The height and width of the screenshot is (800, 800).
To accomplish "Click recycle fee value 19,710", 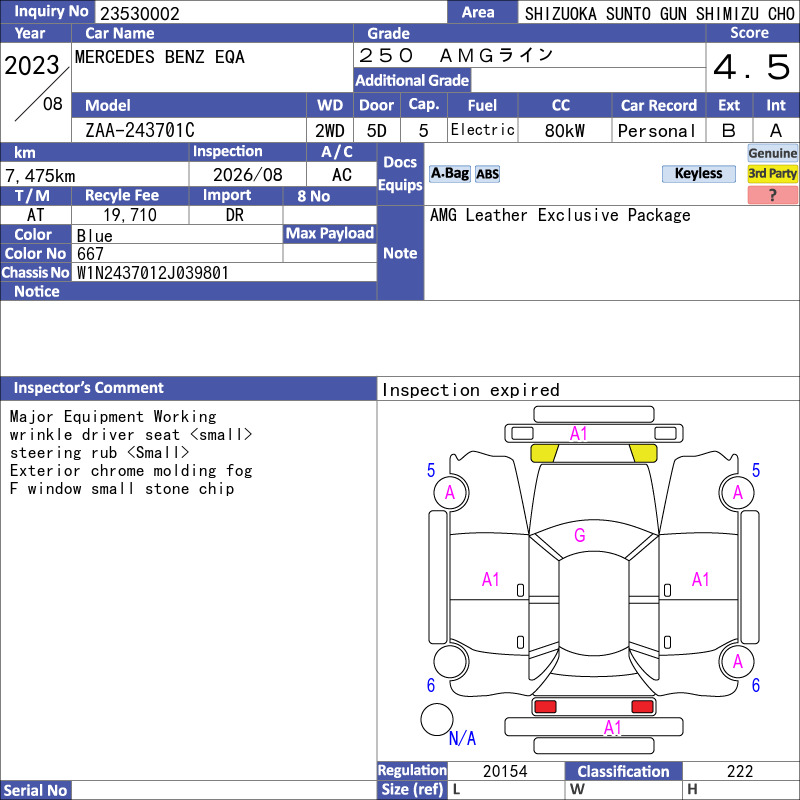I will [130, 215].
